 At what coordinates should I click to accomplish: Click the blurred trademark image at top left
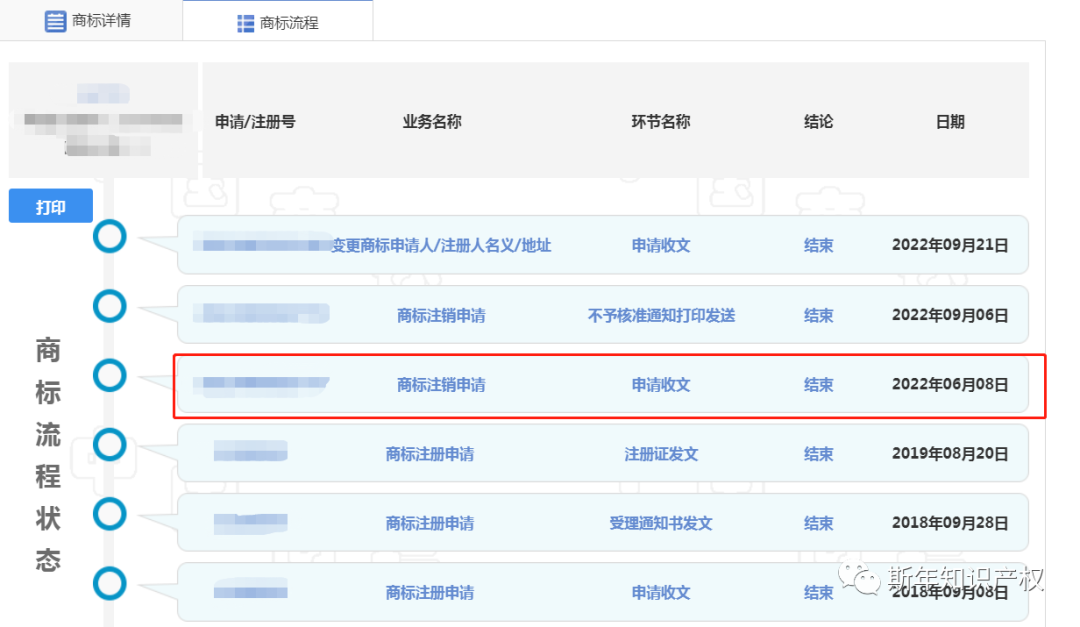click(103, 120)
